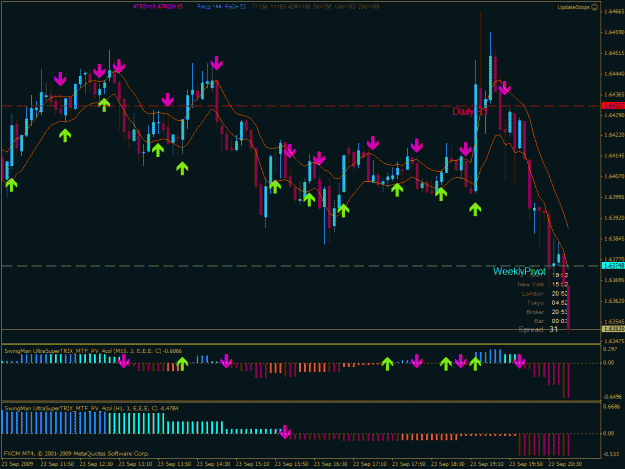Click the 23 Sep 16:30 time label
Image resolution: width=625 pixels, height=469 pixels.
click(330, 464)
